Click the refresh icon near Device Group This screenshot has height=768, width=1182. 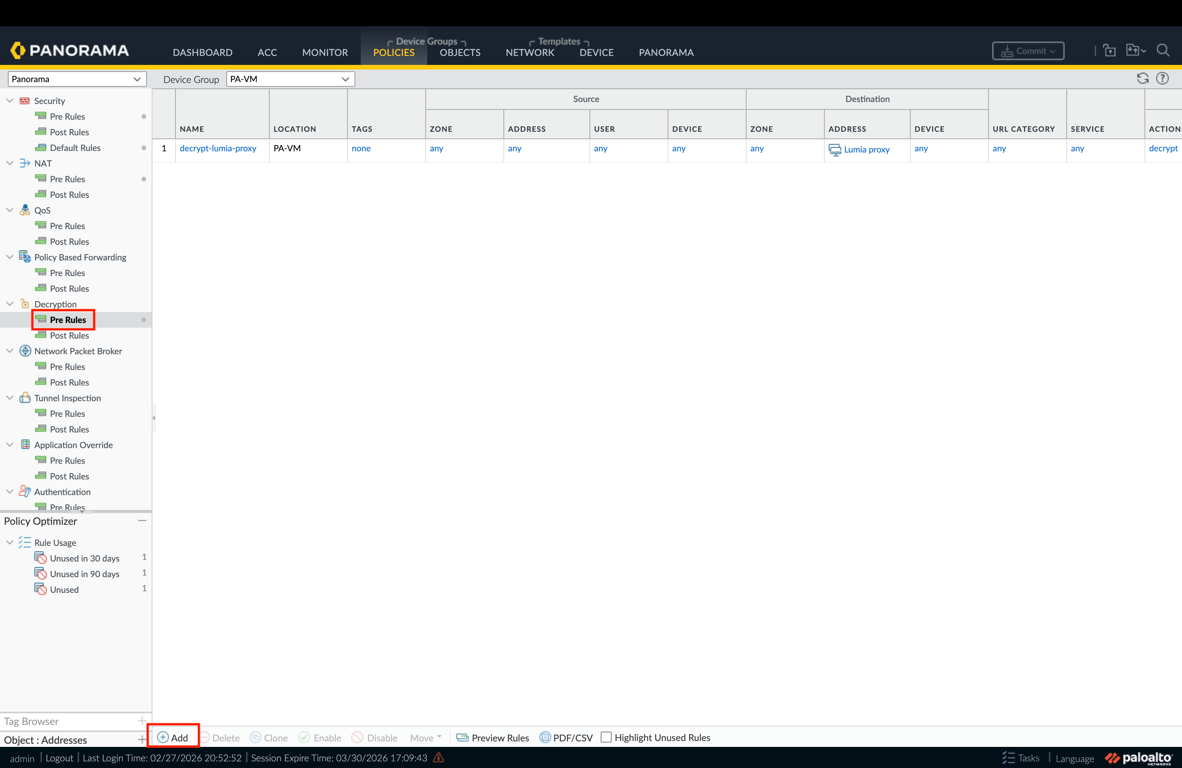(1143, 78)
